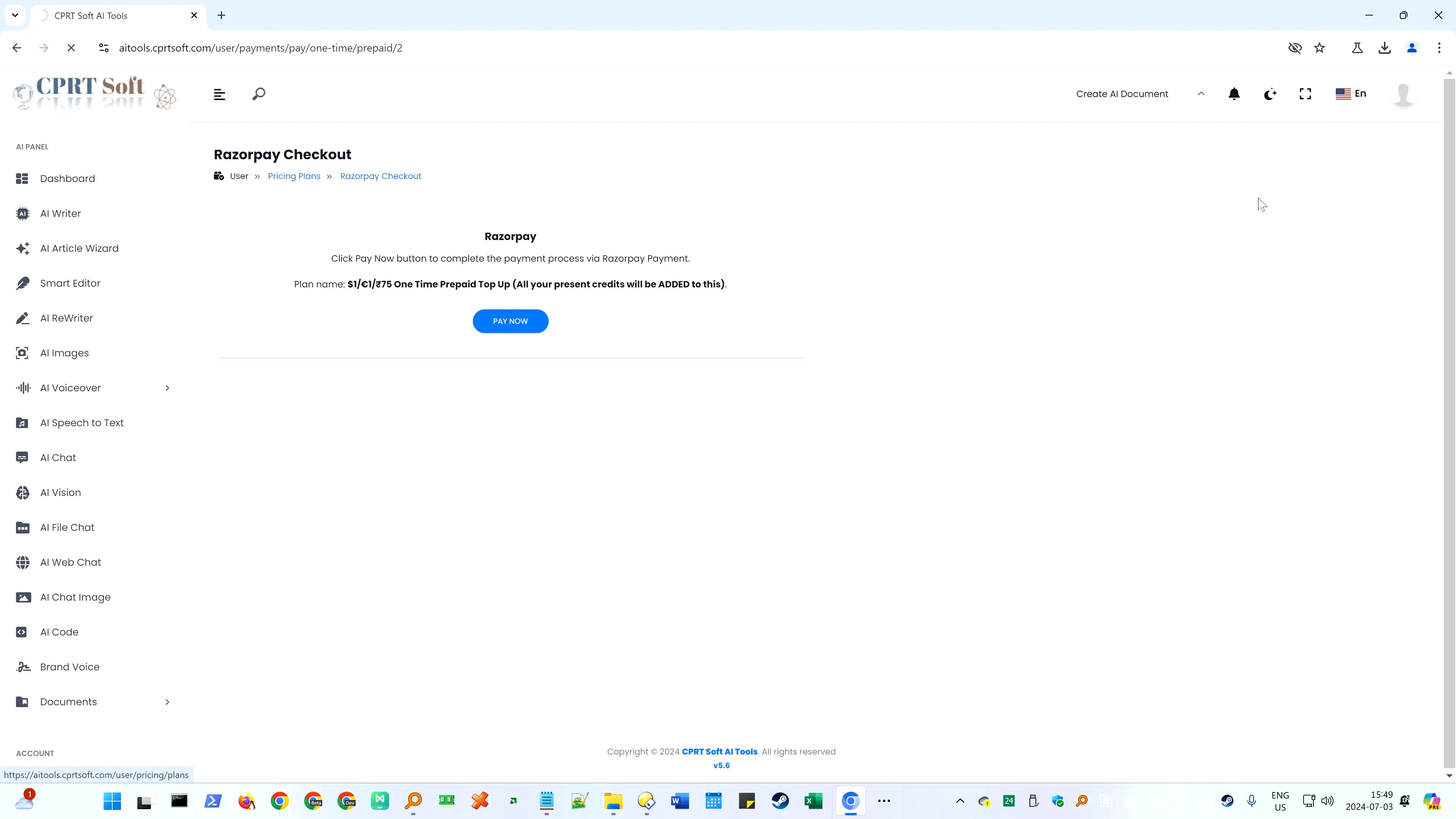Image resolution: width=1456 pixels, height=819 pixels.
Task: Click the browser address bar URL
Action: pyautogui.click(x=260, y=48)
